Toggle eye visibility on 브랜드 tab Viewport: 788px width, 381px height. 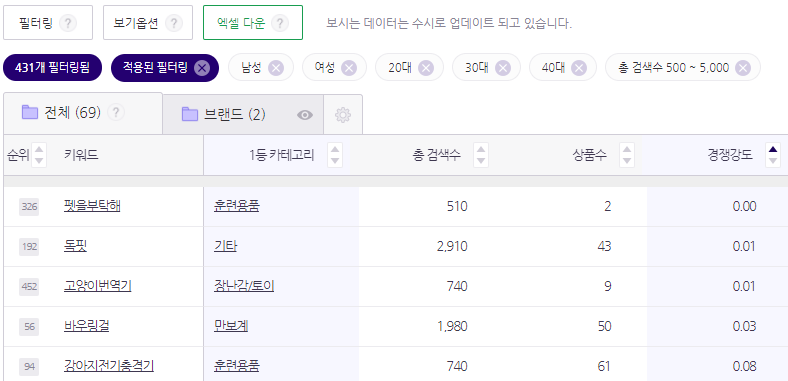point(305,115)
